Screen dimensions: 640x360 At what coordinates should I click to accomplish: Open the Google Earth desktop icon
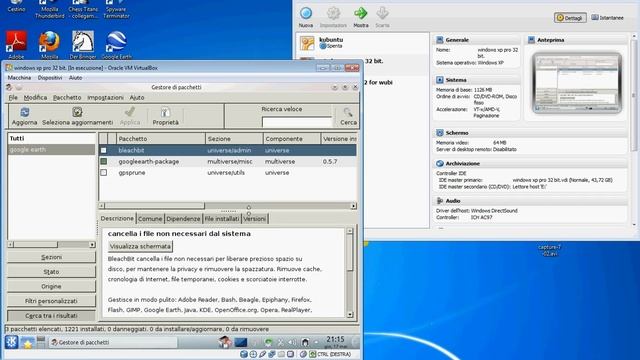click(116, 42)
